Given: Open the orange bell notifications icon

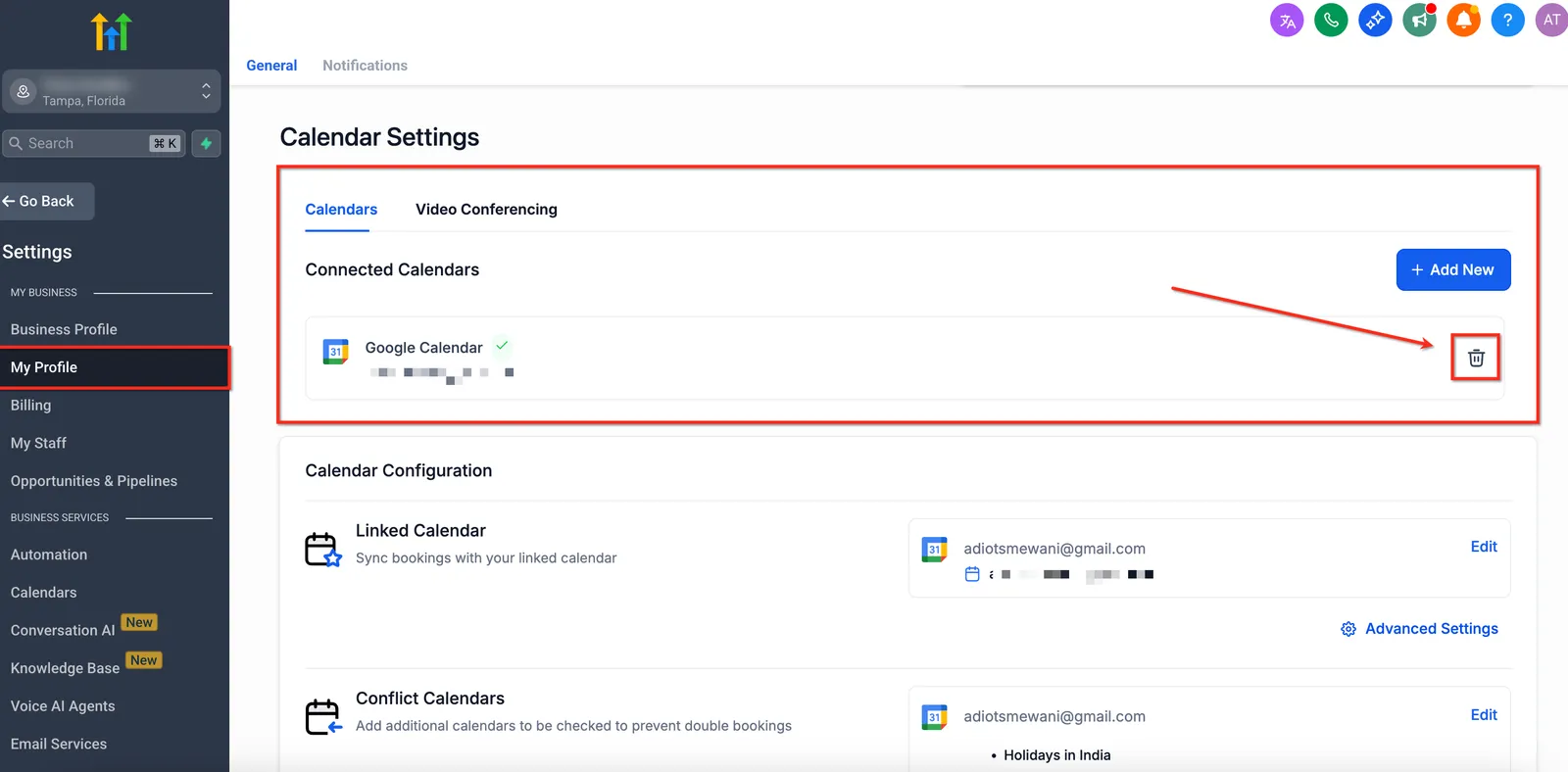Looking at the screenshot, I should click(1463, 20).
